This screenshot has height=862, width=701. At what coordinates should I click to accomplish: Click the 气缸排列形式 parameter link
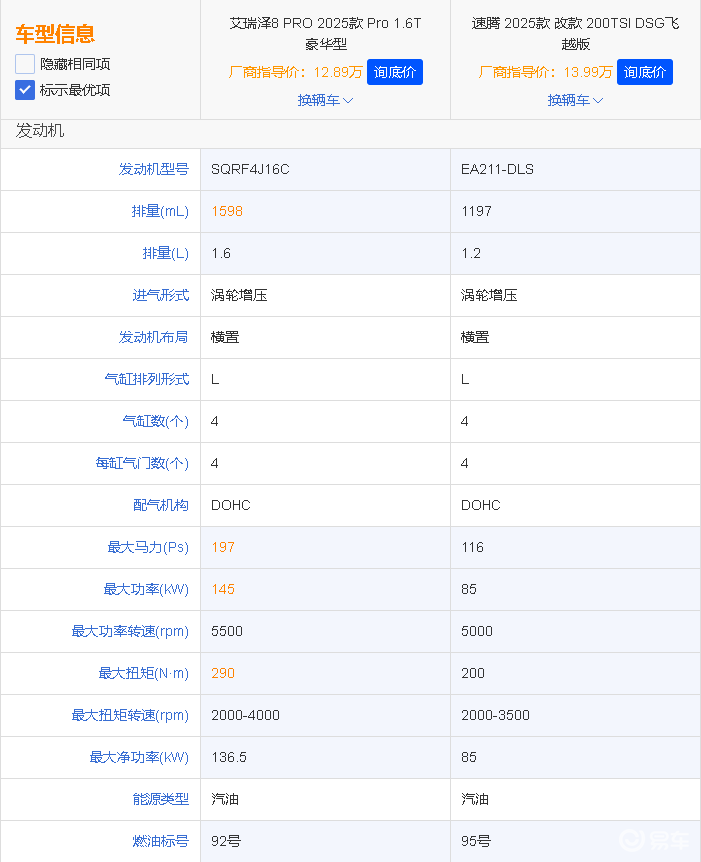147,379
